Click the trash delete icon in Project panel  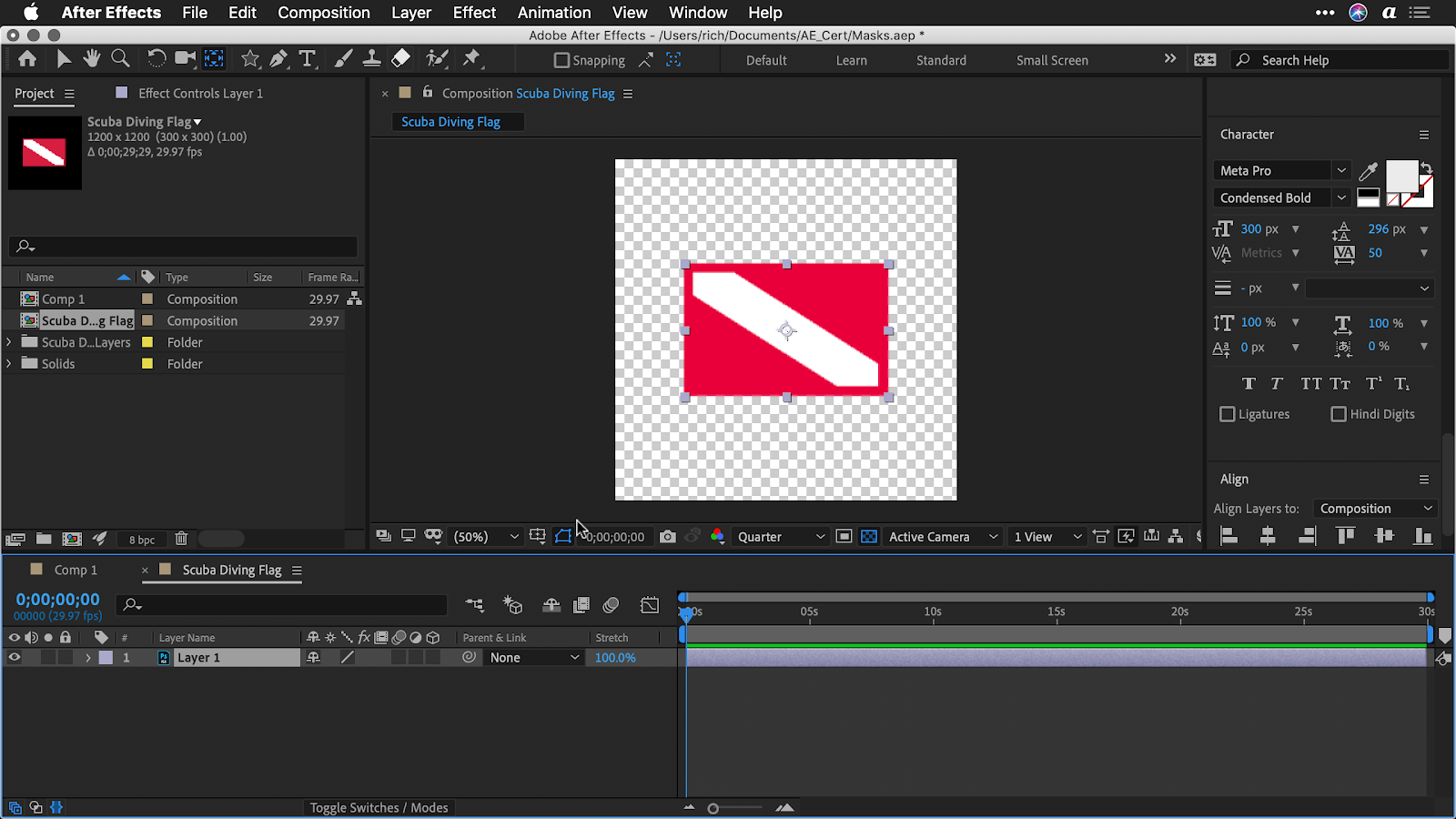(181, 539)
